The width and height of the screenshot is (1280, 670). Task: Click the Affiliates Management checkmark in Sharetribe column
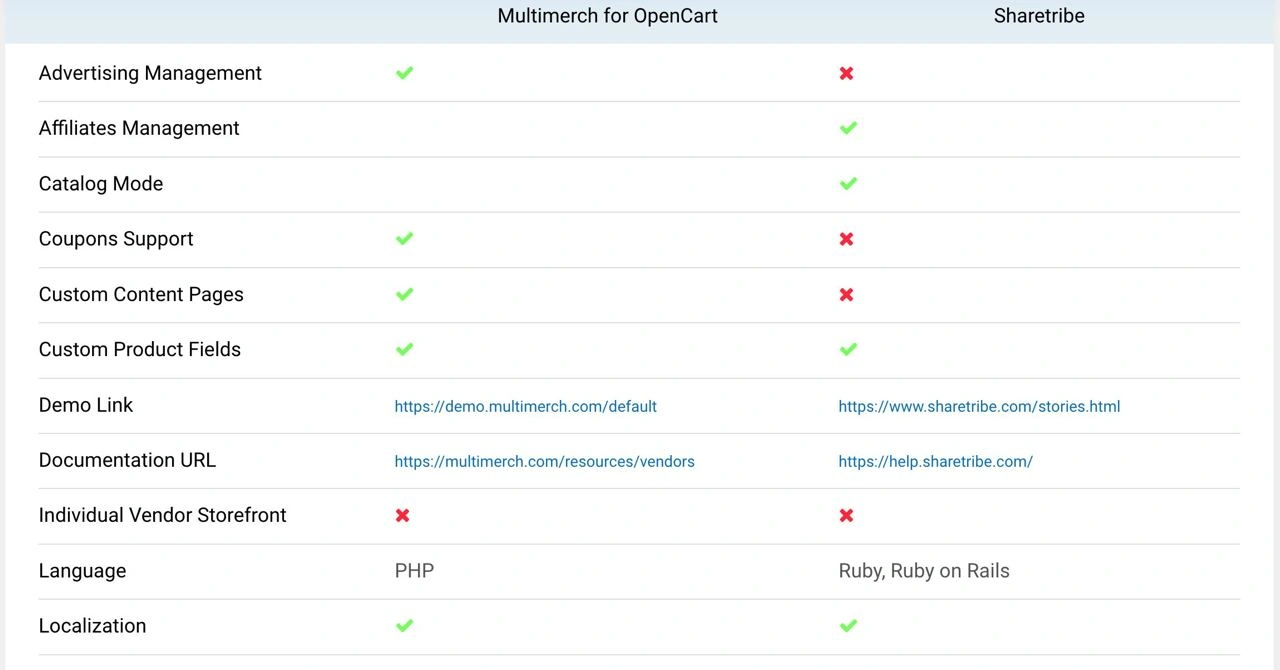(847, 128)
